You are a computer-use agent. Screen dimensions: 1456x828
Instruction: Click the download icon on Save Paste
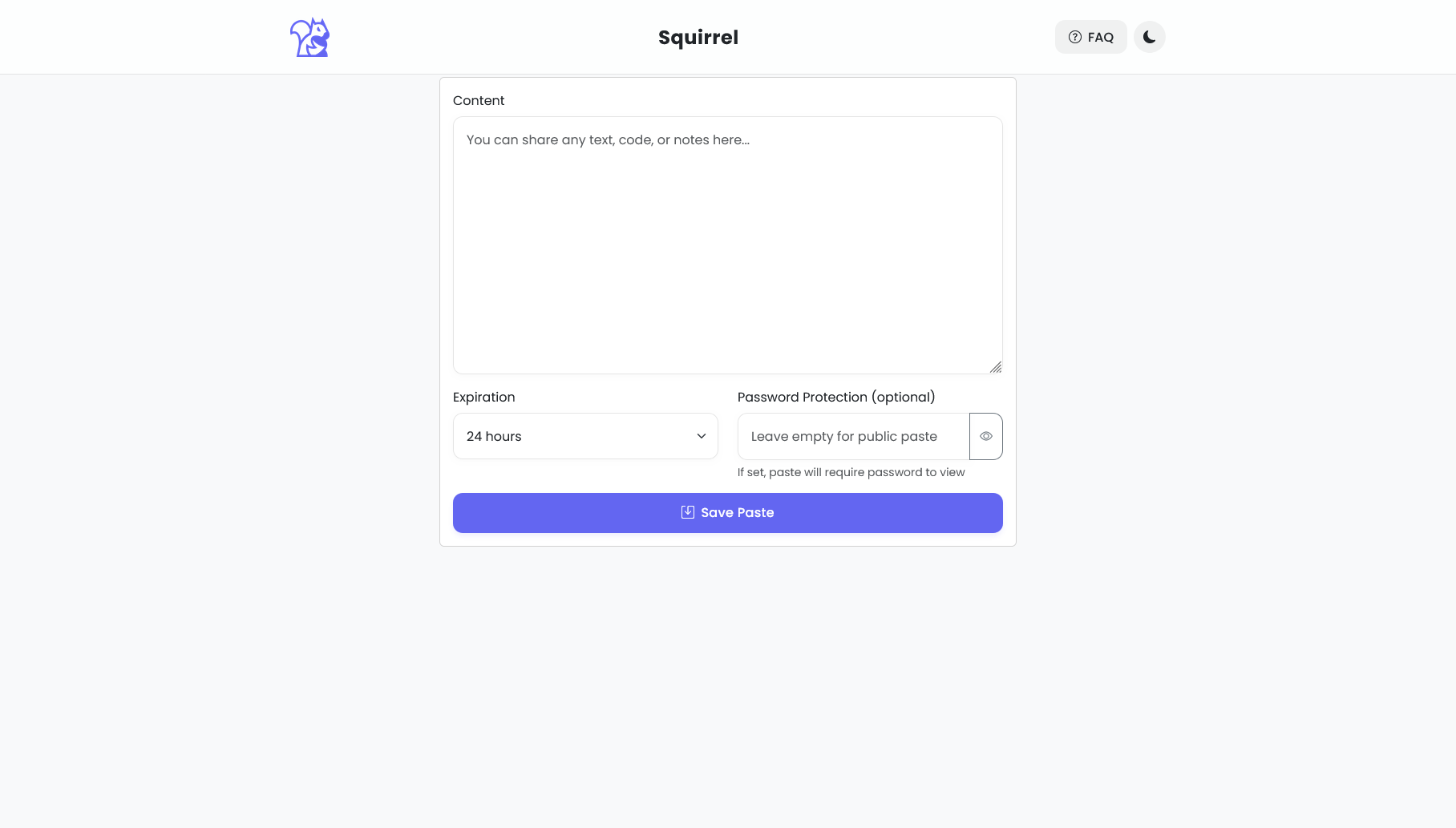coord(688,512)
